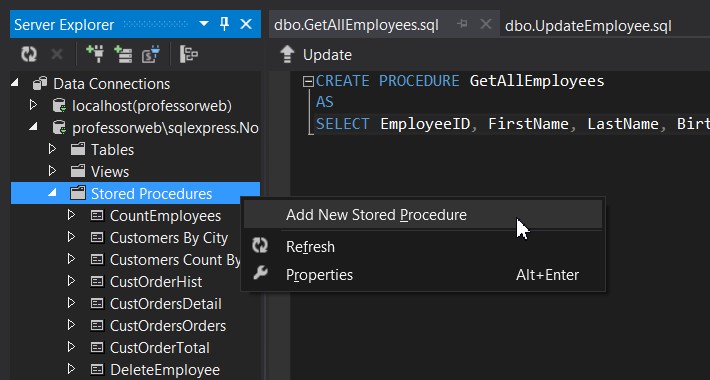This screenshot has height=380, width=710.
Task: Expand the CustOrderTotal procedure
Action: [71, 347]
